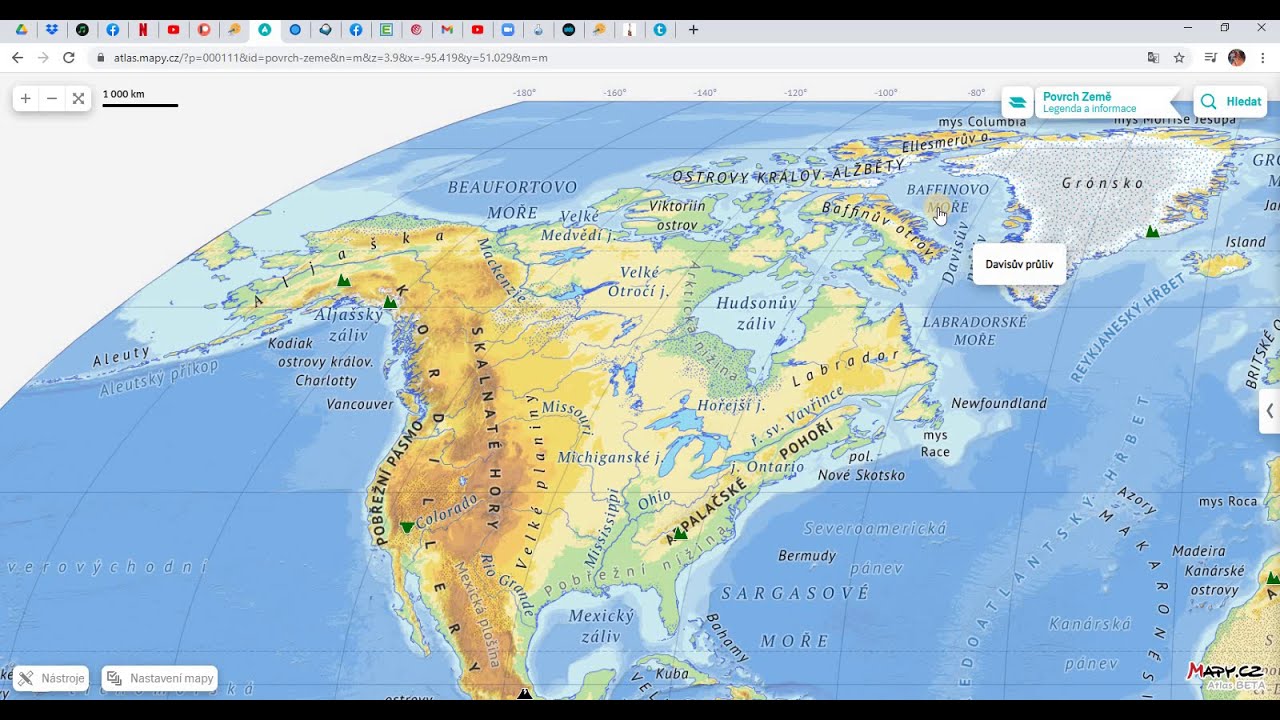Open the media controls icon in toolbar
The height and width of the screenshot is (720, 1280).
1210,58
